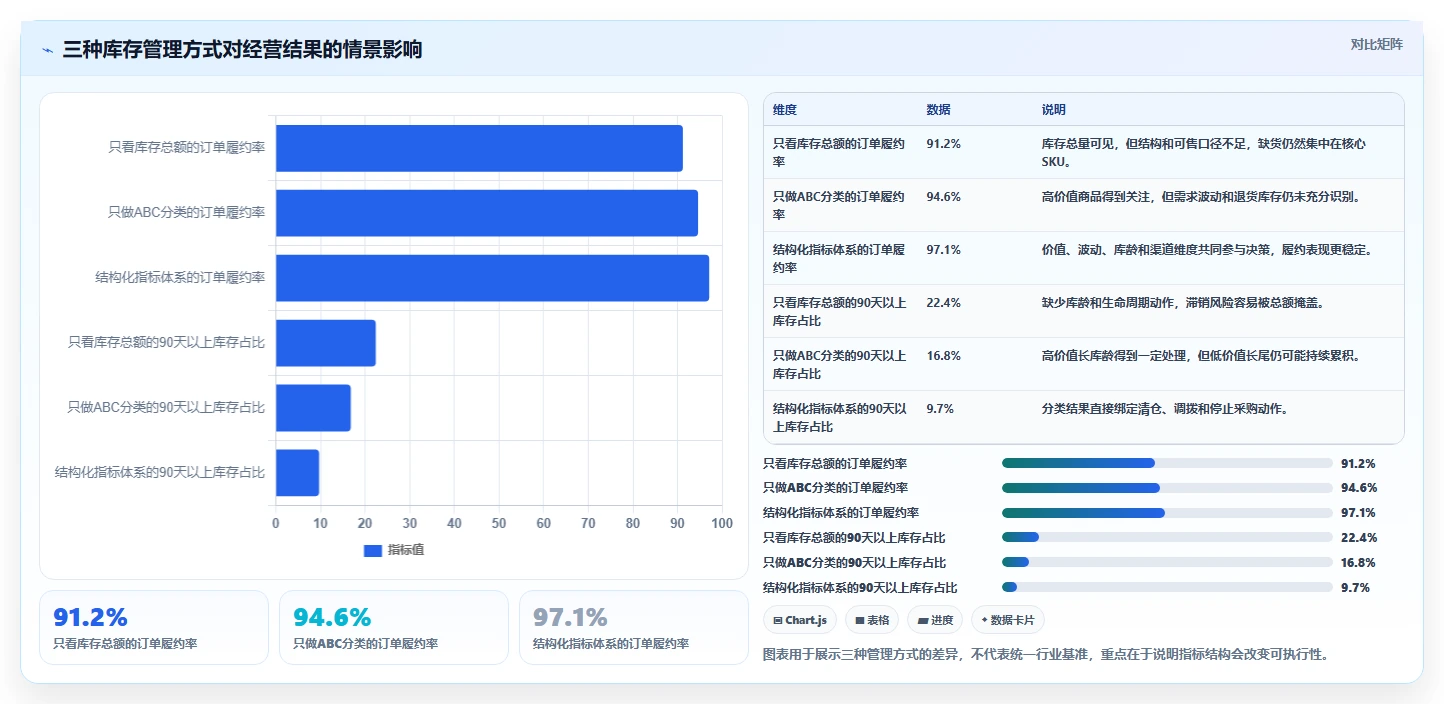Click the 91.2% data card
This screenshot has width=1444, height=704.
point(154,627)
